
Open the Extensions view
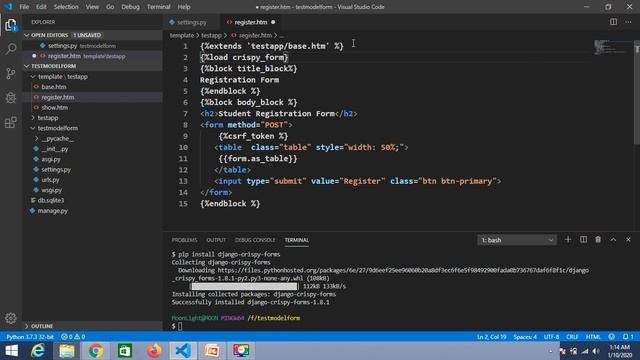(11, 122)
